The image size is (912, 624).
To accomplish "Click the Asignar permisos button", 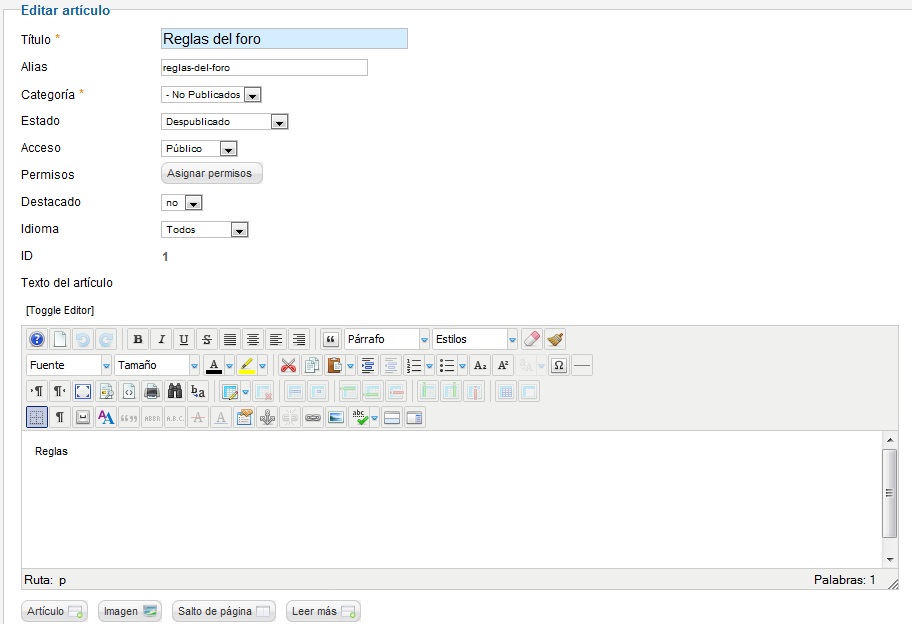I will click(211, 174).
